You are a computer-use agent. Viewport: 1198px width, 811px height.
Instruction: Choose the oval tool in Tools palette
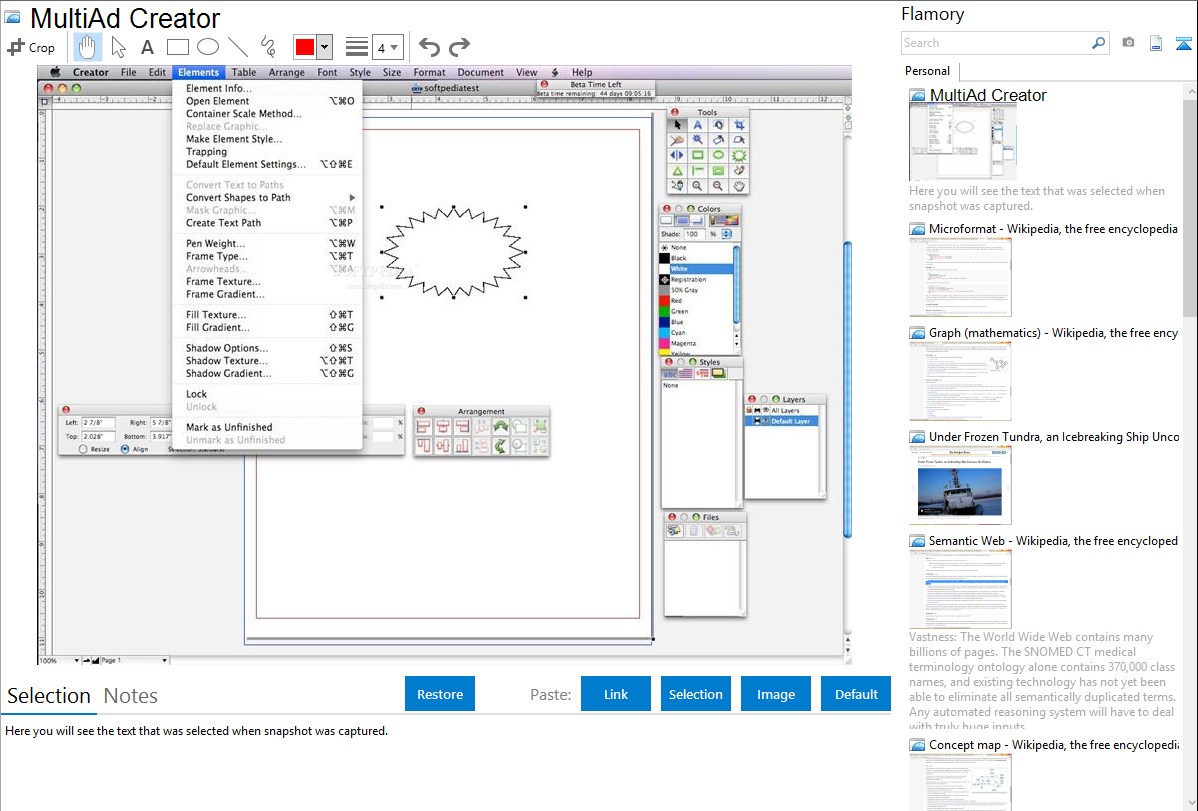[x=718, y=155]
